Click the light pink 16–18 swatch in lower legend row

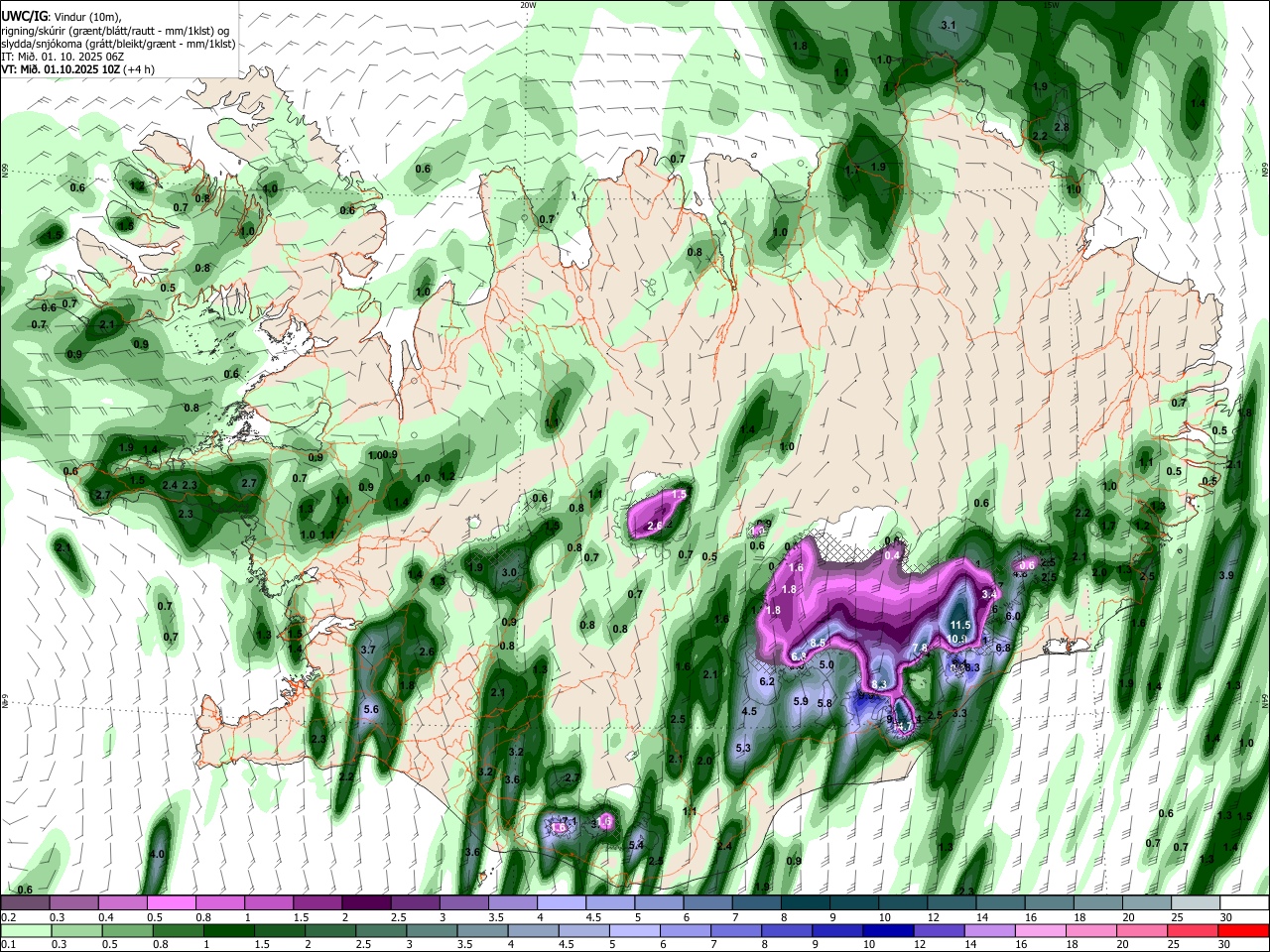click(1039, 930)
